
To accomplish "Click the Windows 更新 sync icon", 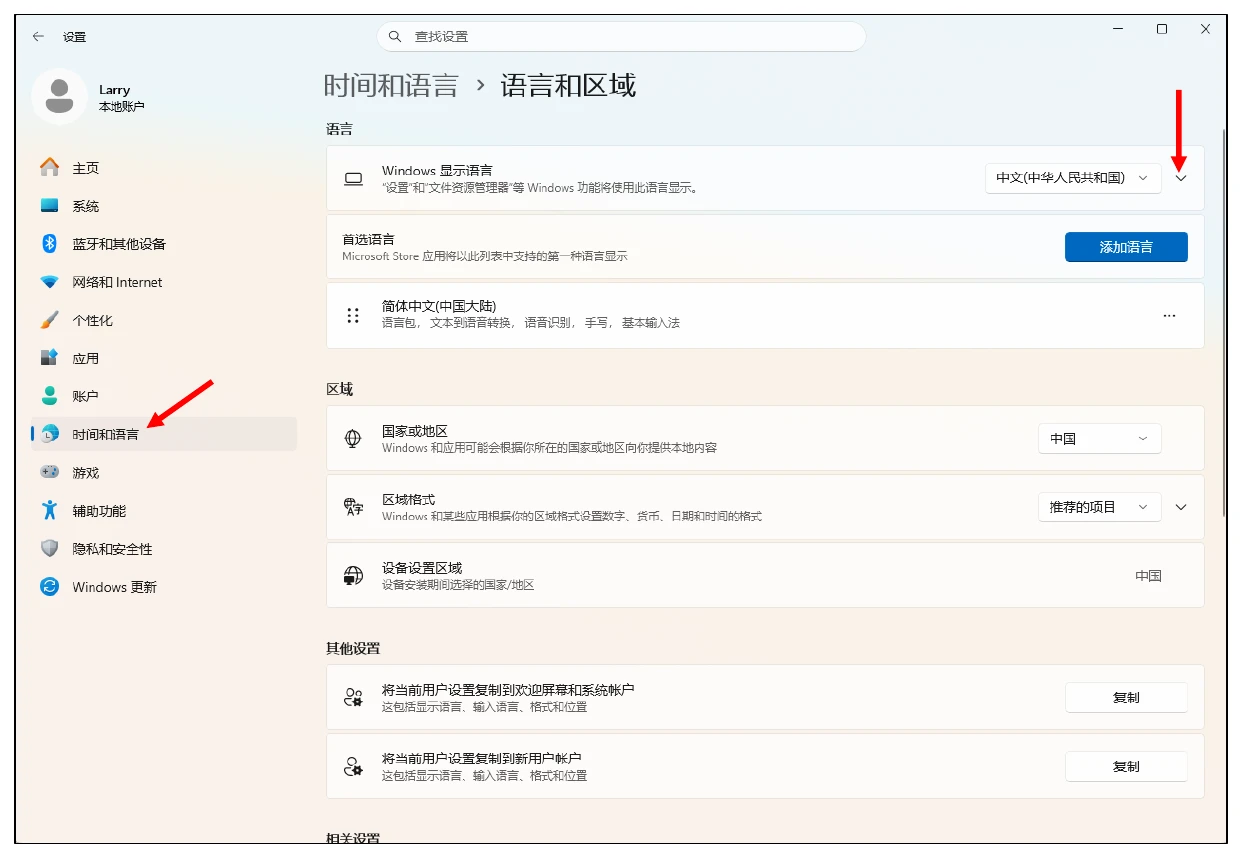I will pos(49,587).
